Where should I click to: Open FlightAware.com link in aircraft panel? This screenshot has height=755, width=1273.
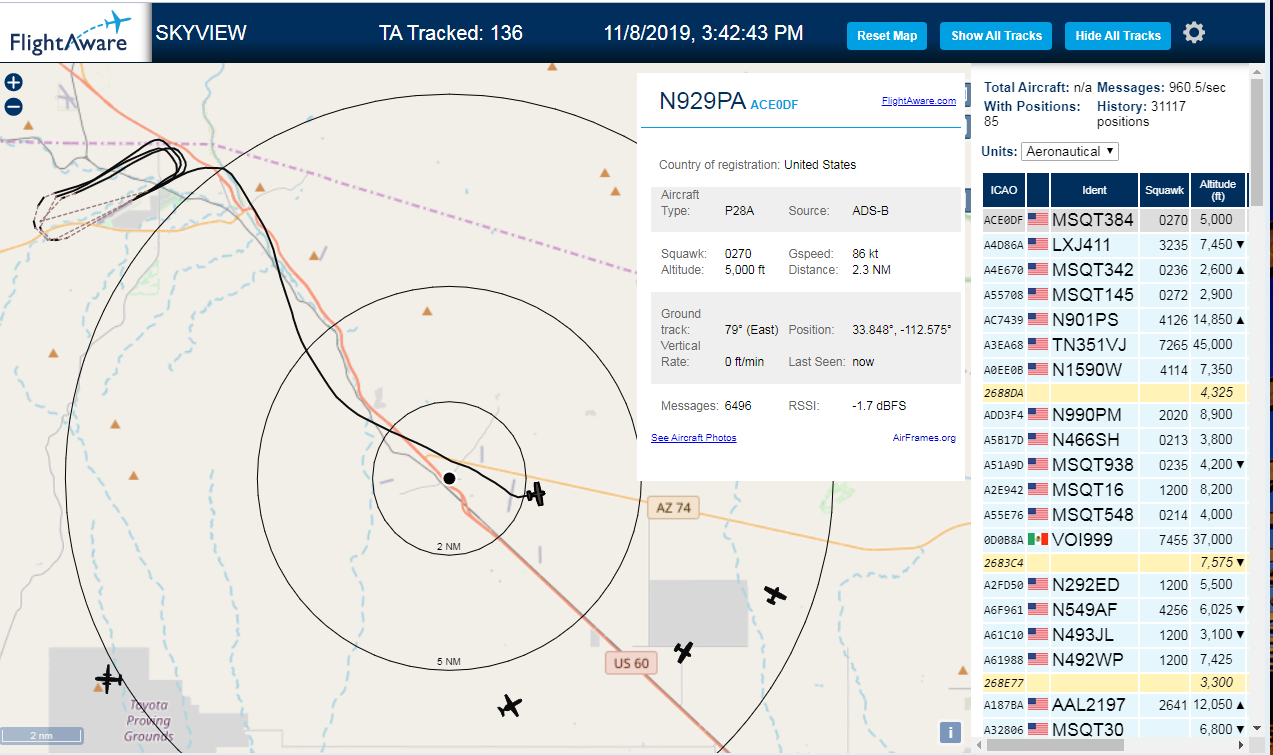coord(918,101)
